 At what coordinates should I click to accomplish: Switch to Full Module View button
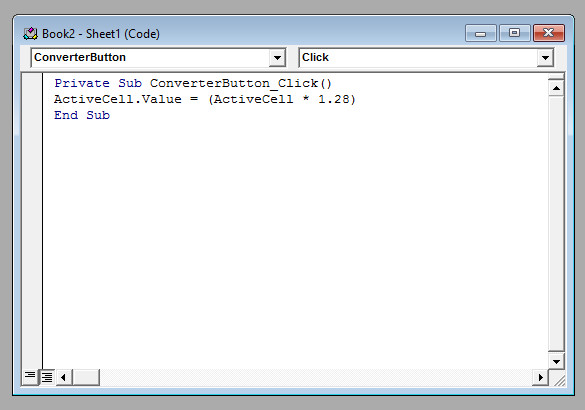tap(47, 377)
